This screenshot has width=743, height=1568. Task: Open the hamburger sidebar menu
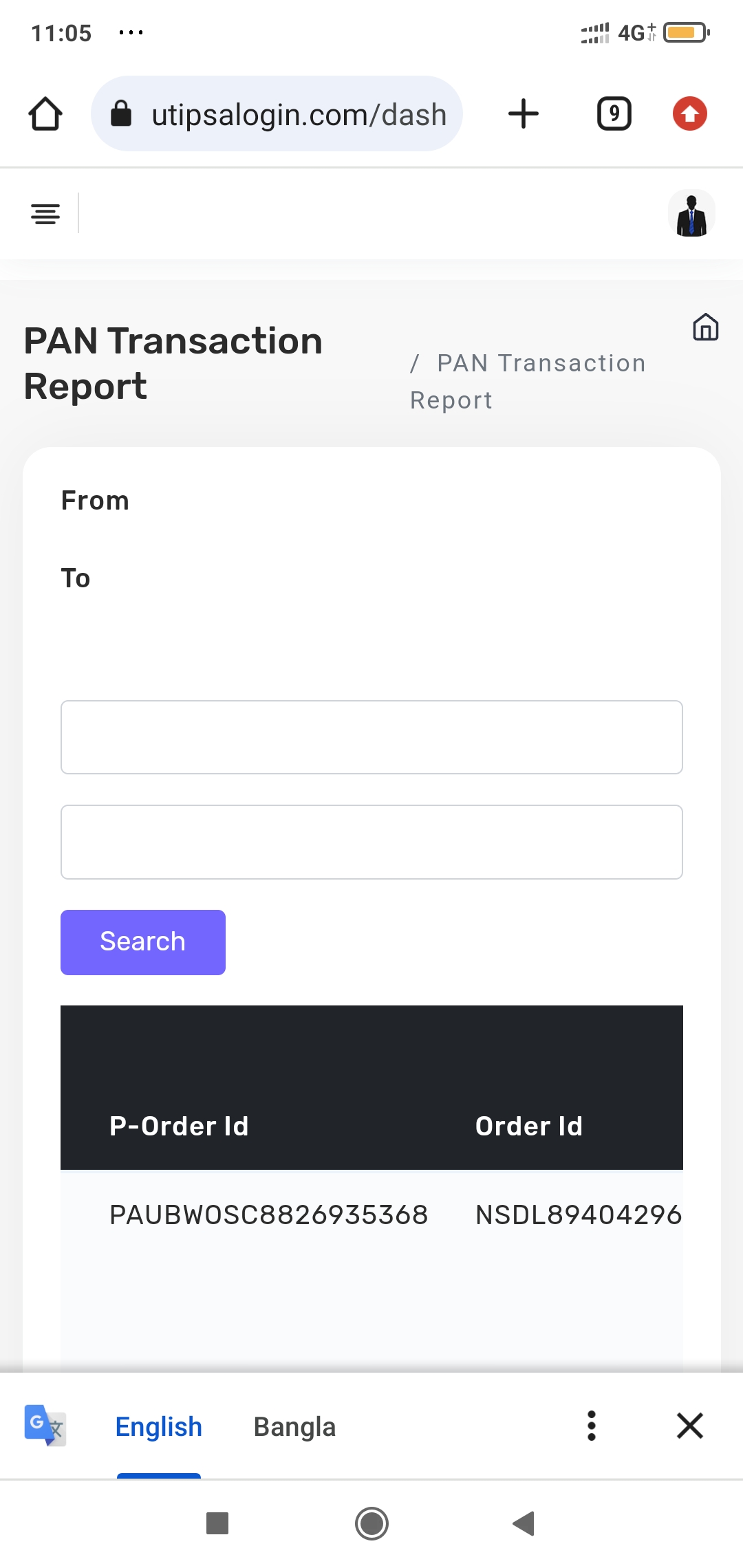45,214
